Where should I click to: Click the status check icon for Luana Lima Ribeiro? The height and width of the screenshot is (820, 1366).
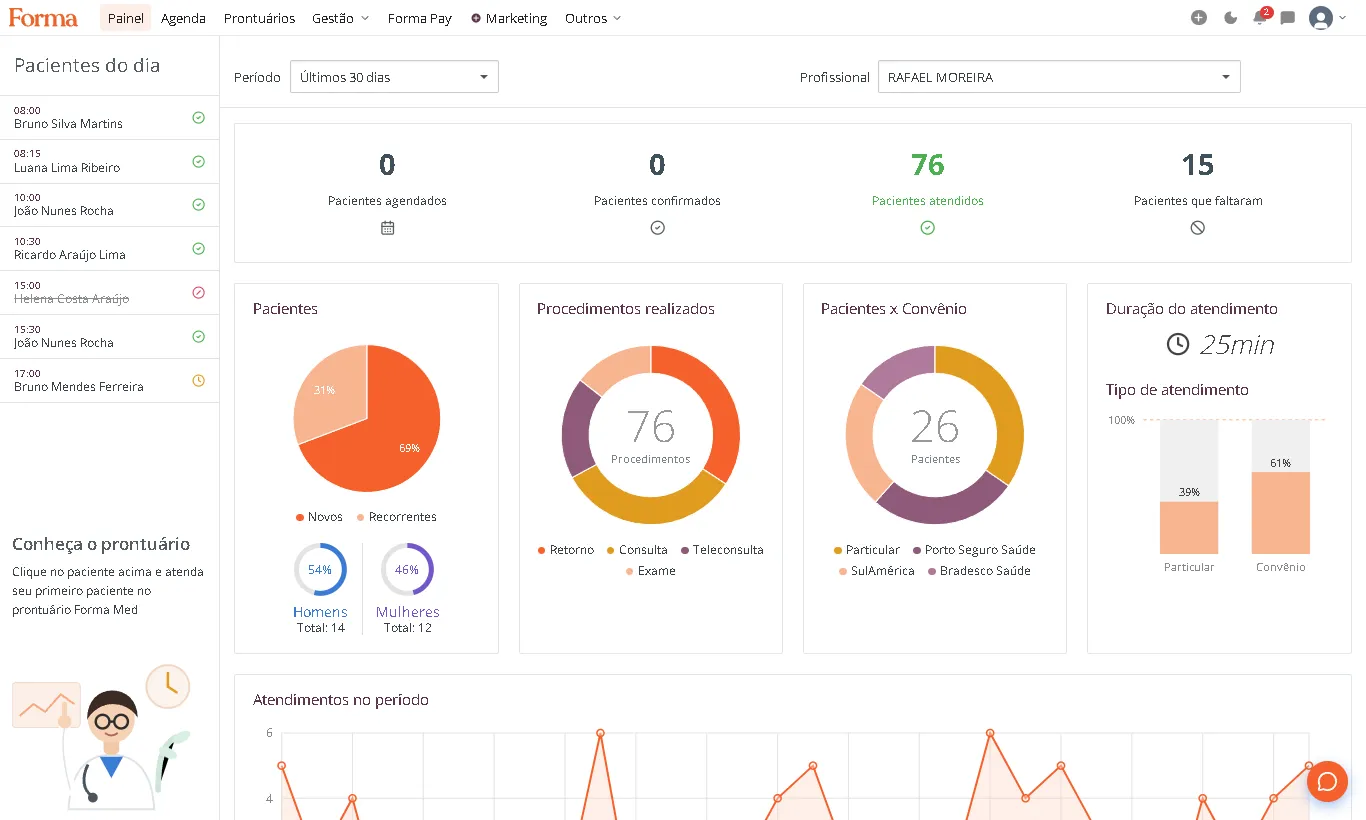click(x=198, y=161)
